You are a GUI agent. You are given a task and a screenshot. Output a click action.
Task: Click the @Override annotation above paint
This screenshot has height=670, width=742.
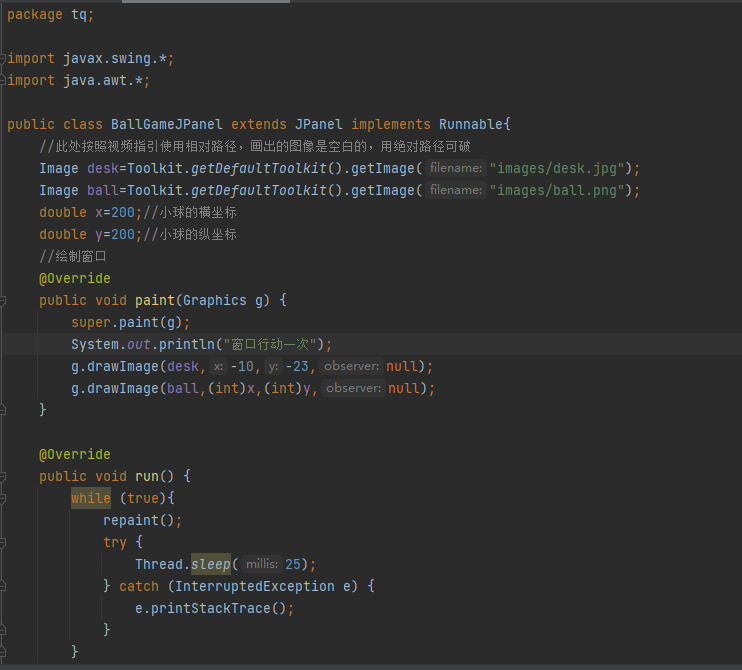click(75, 279)
